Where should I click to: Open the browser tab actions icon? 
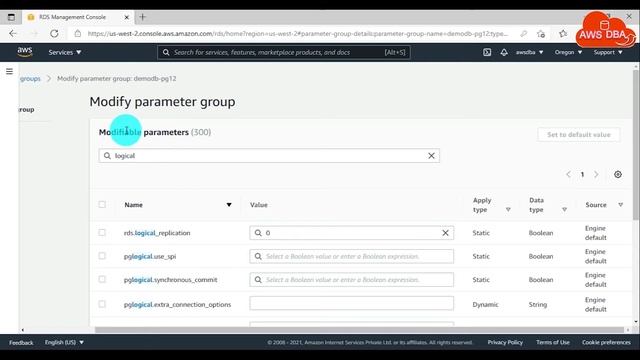coord(11,17)
